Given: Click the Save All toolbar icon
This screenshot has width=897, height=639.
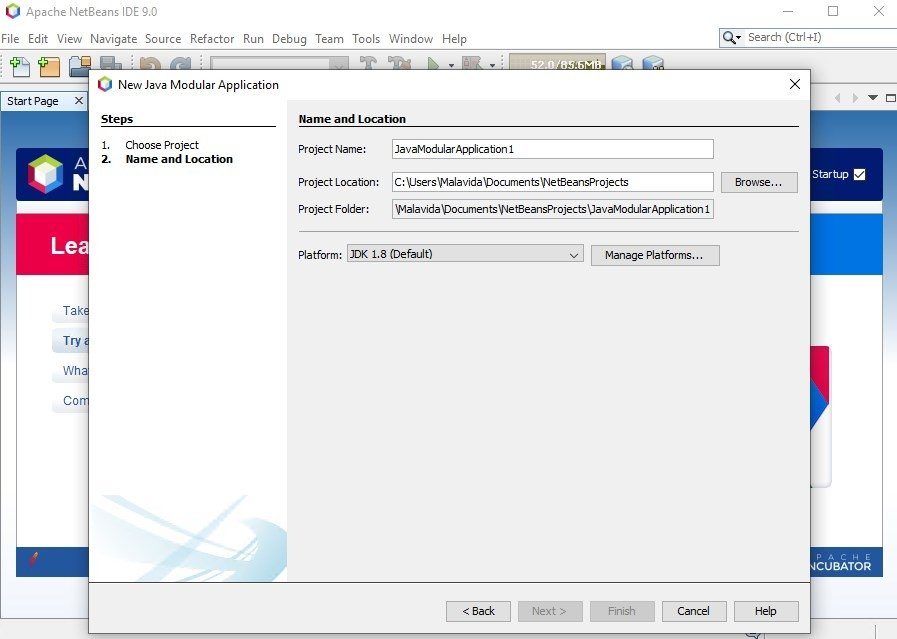Looking at the screenshot, I should 110,64.
